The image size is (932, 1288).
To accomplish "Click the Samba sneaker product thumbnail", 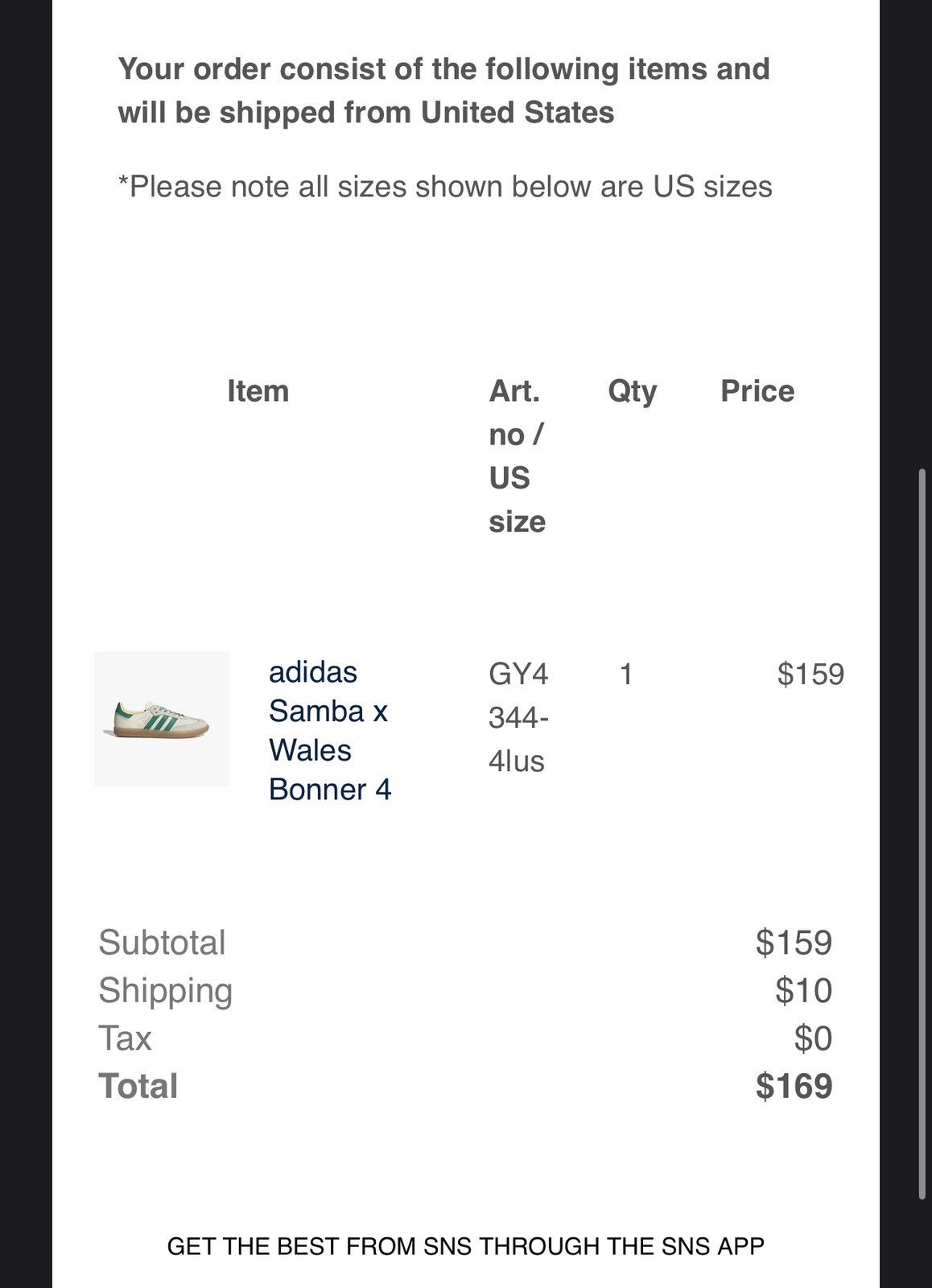I will (162, 719).
